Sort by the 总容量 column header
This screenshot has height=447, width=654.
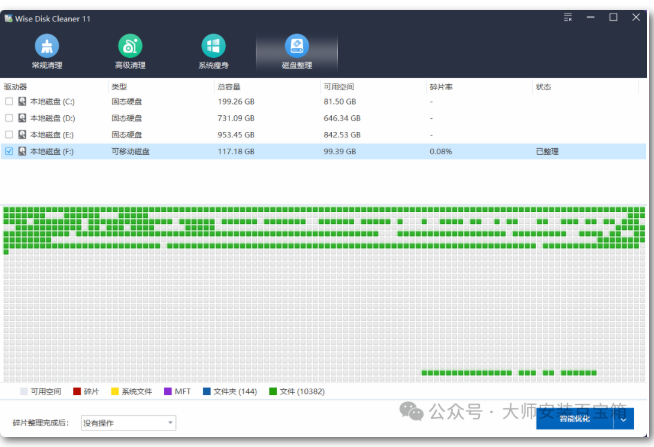pos(230,87)
